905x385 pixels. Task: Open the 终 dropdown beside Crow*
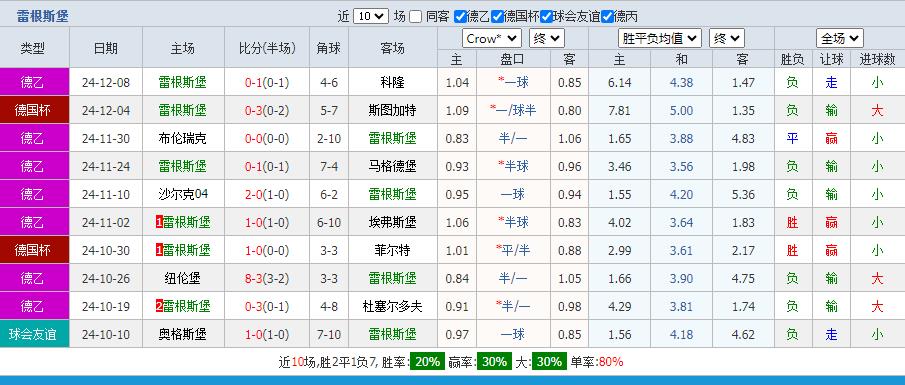[547, 39]
